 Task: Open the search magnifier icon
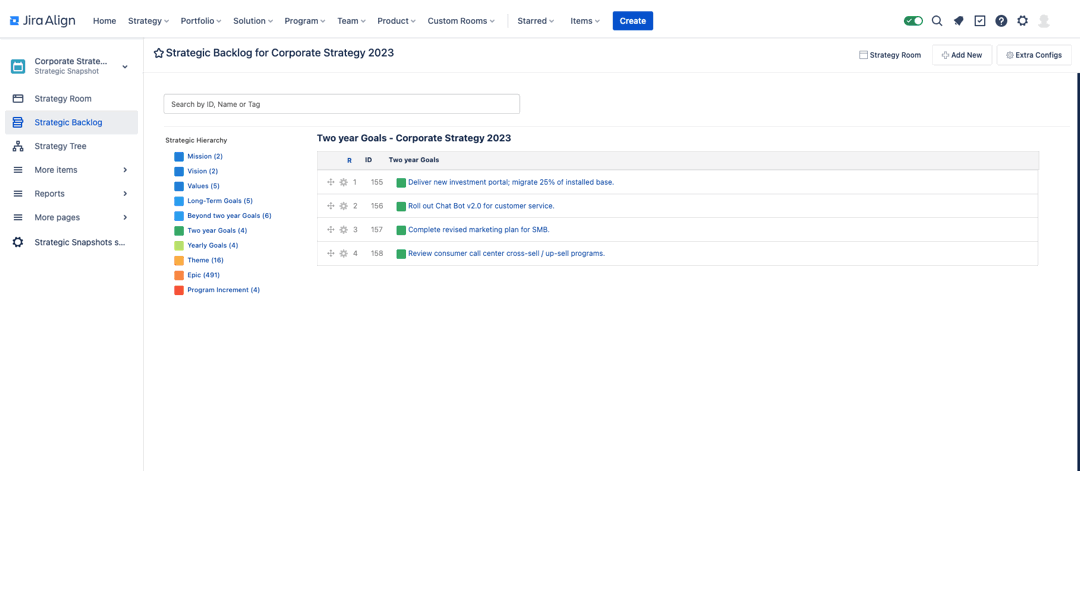[937, 20]
